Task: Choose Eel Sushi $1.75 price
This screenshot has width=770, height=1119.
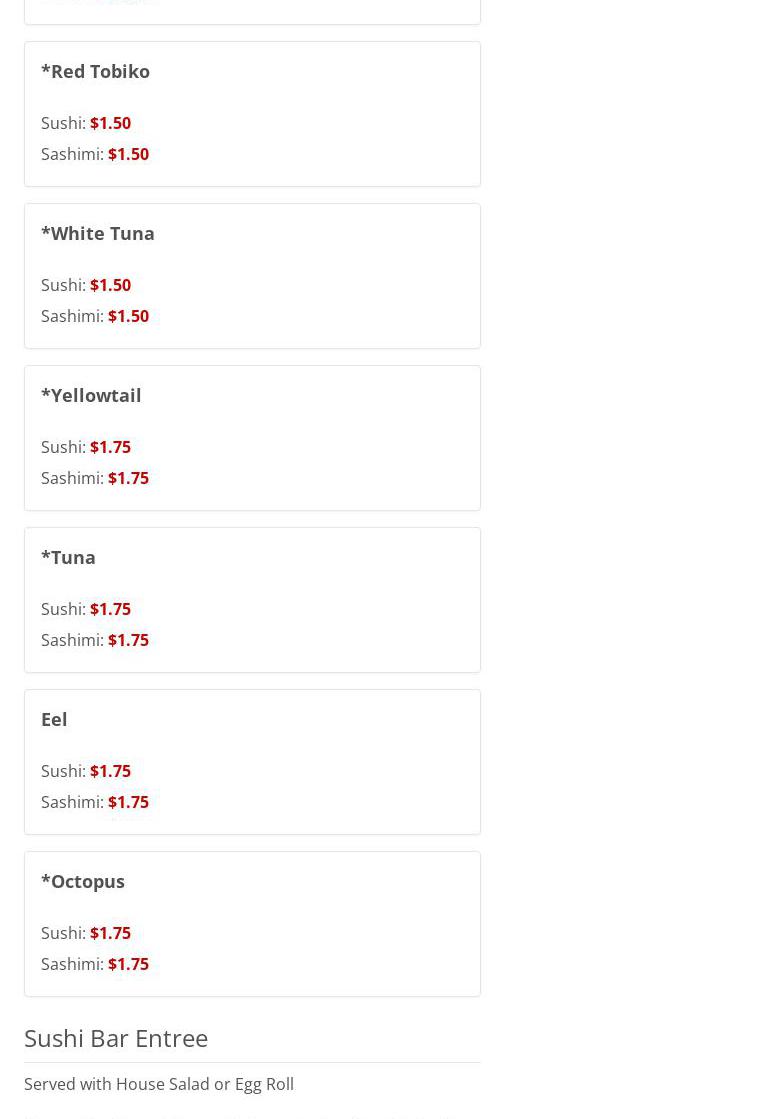Action: [110, 771]
